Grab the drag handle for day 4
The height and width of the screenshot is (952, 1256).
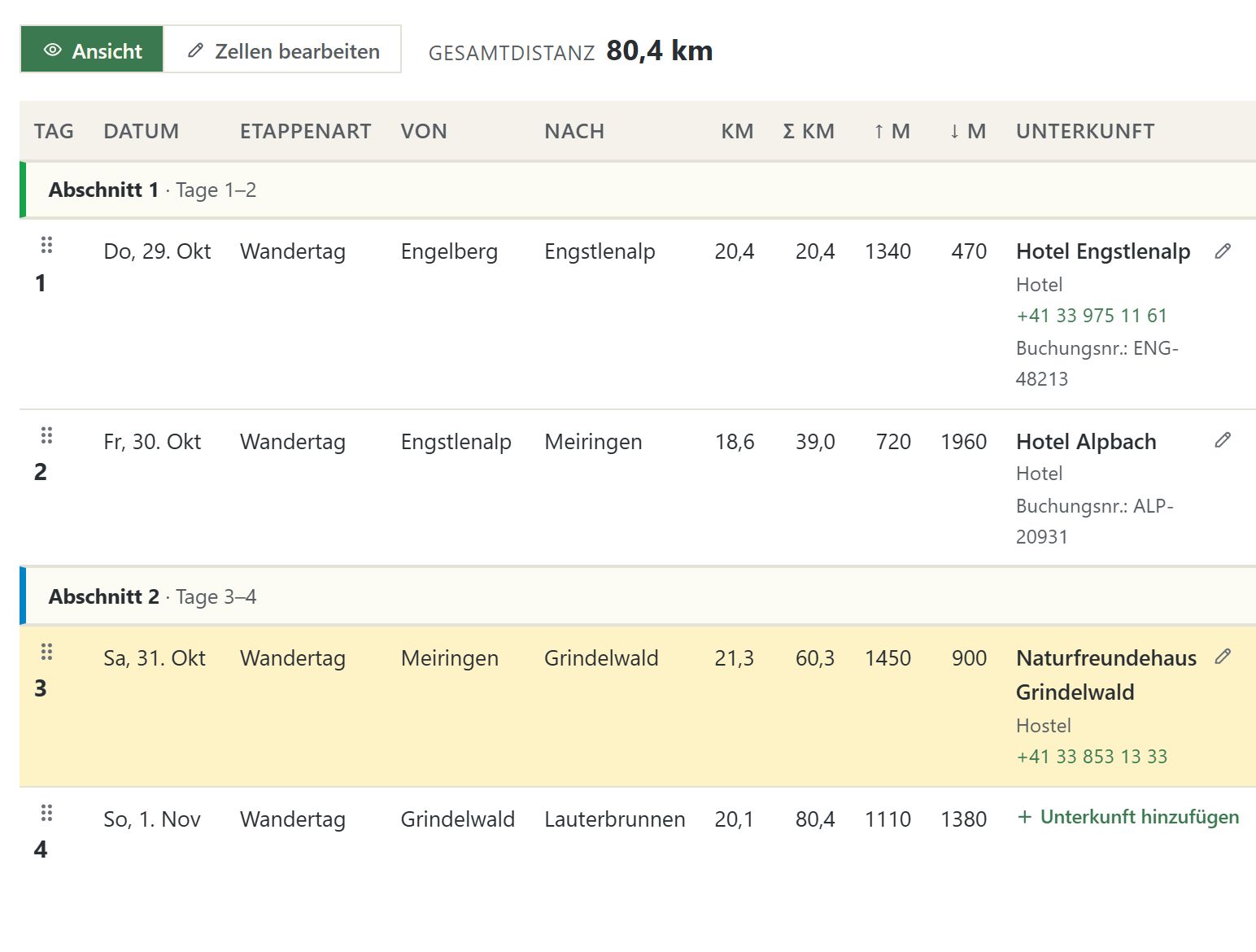pyautogui.click(x=46, y=813)
